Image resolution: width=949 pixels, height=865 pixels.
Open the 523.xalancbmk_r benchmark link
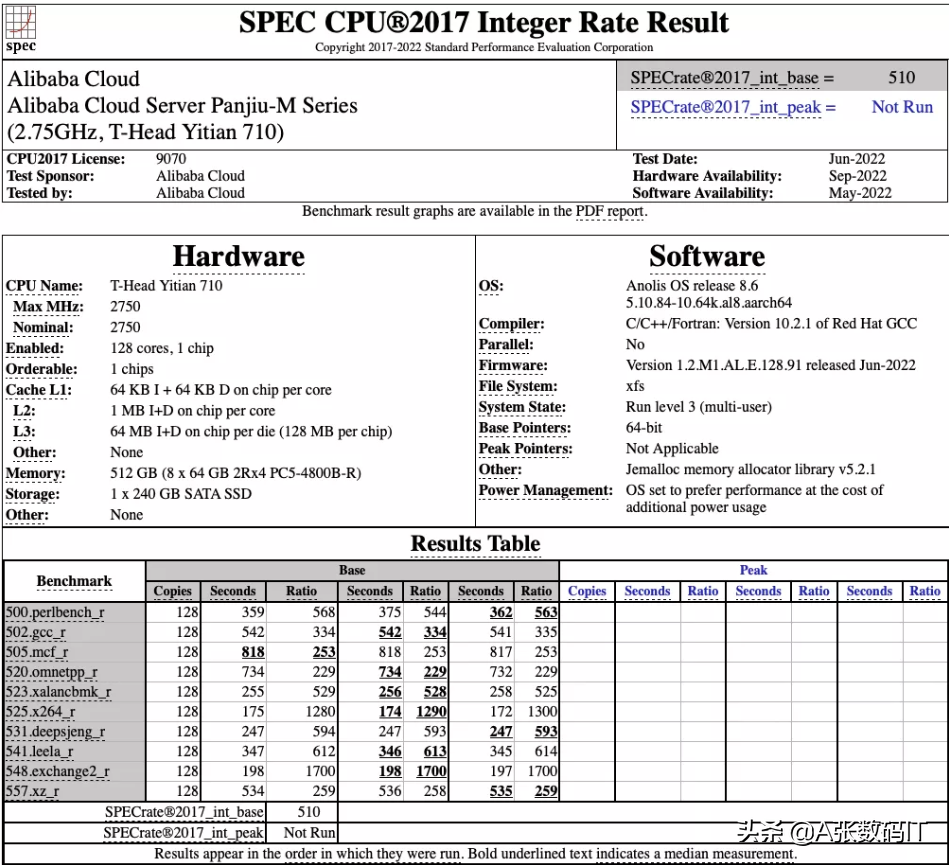59,692
